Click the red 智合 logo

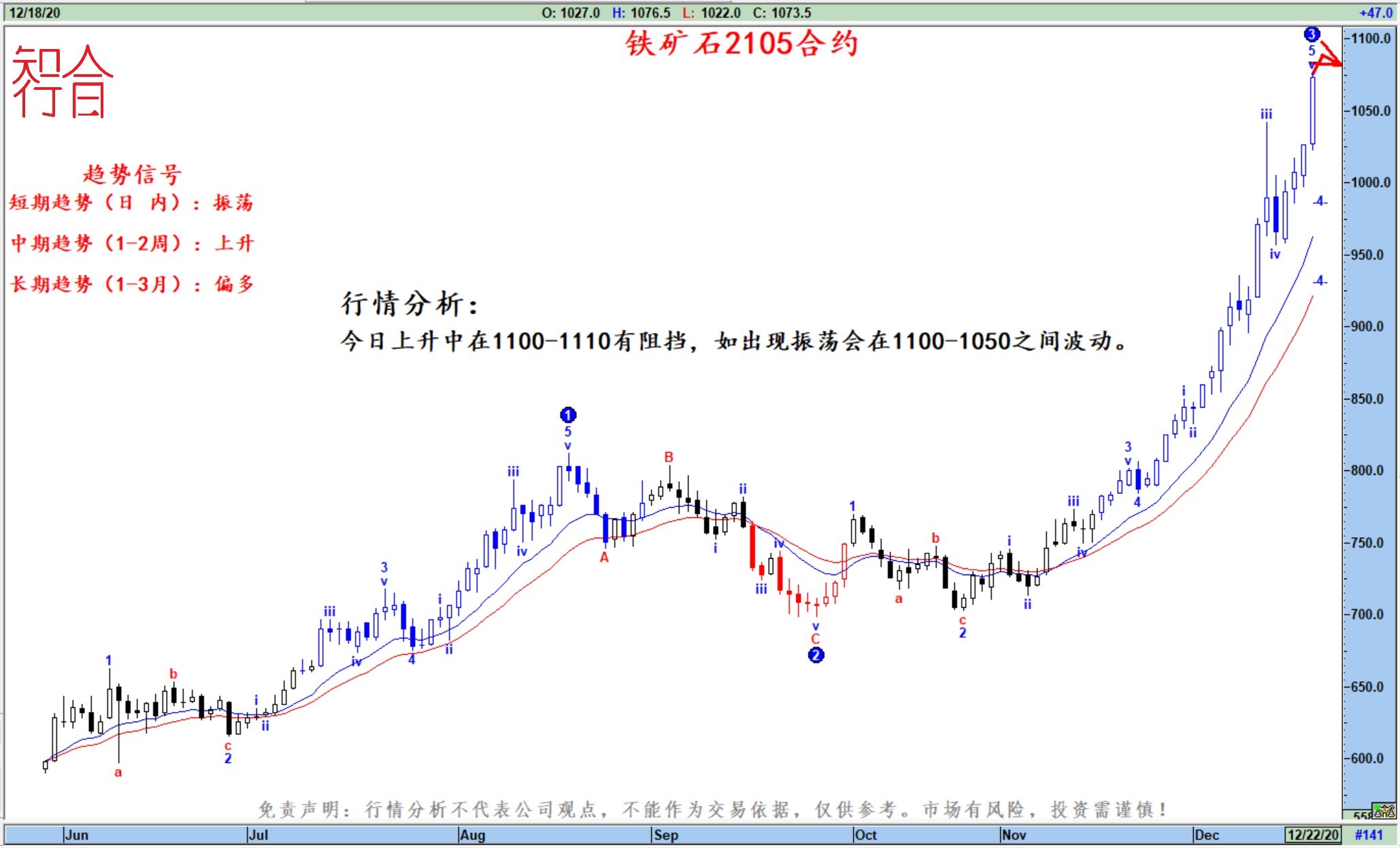pos(61,82)
